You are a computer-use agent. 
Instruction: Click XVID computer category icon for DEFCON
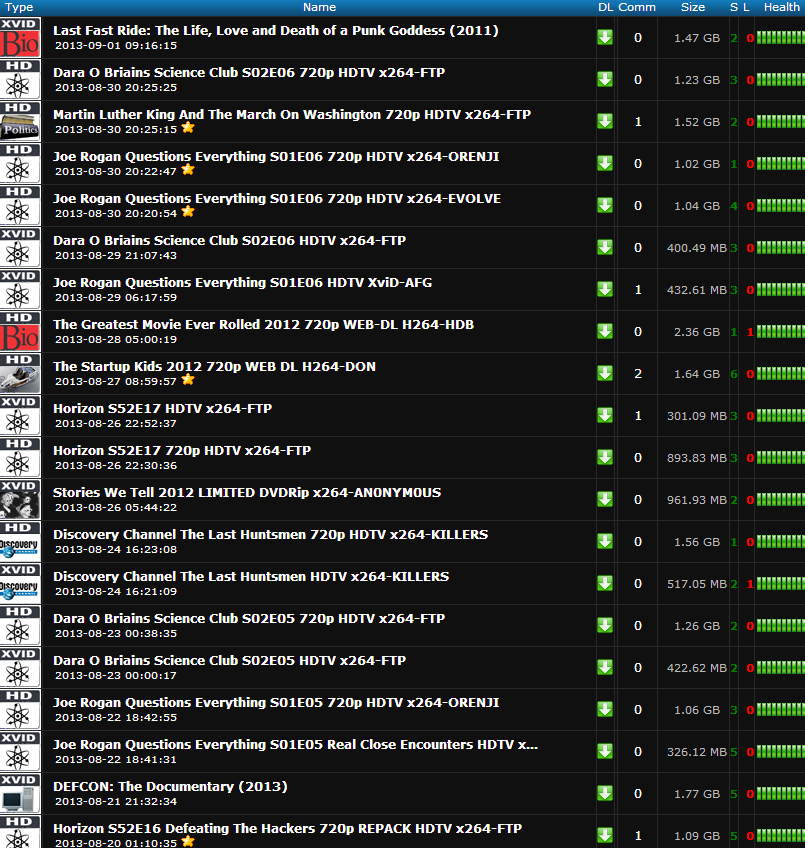tap(20, 793)
